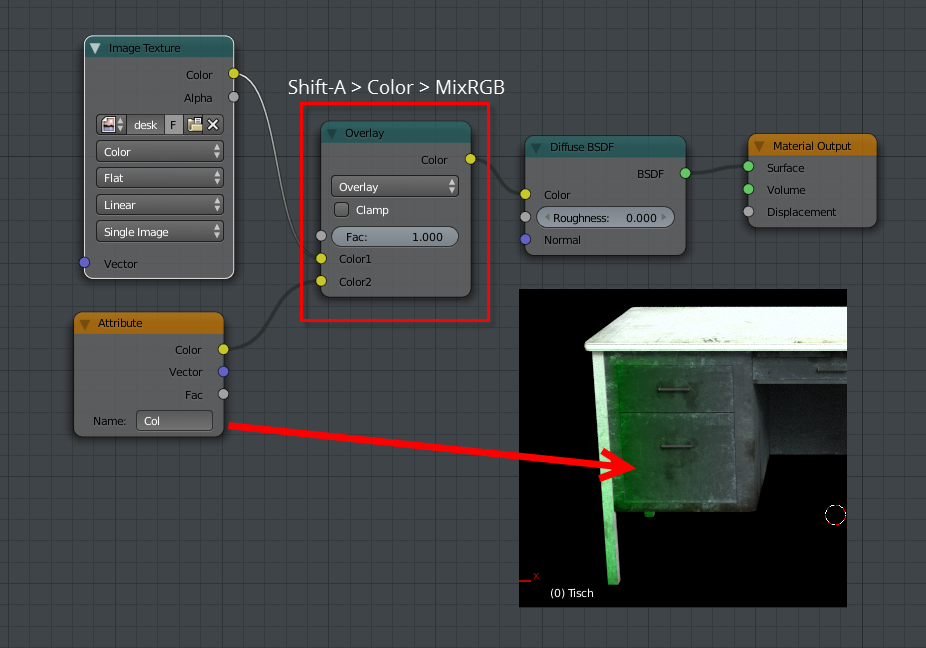Click the Roughness 0.000 slider
Image resolution: width=926 pixels, height=648 pixels.
pyautogui.click(x=605, y=217)
